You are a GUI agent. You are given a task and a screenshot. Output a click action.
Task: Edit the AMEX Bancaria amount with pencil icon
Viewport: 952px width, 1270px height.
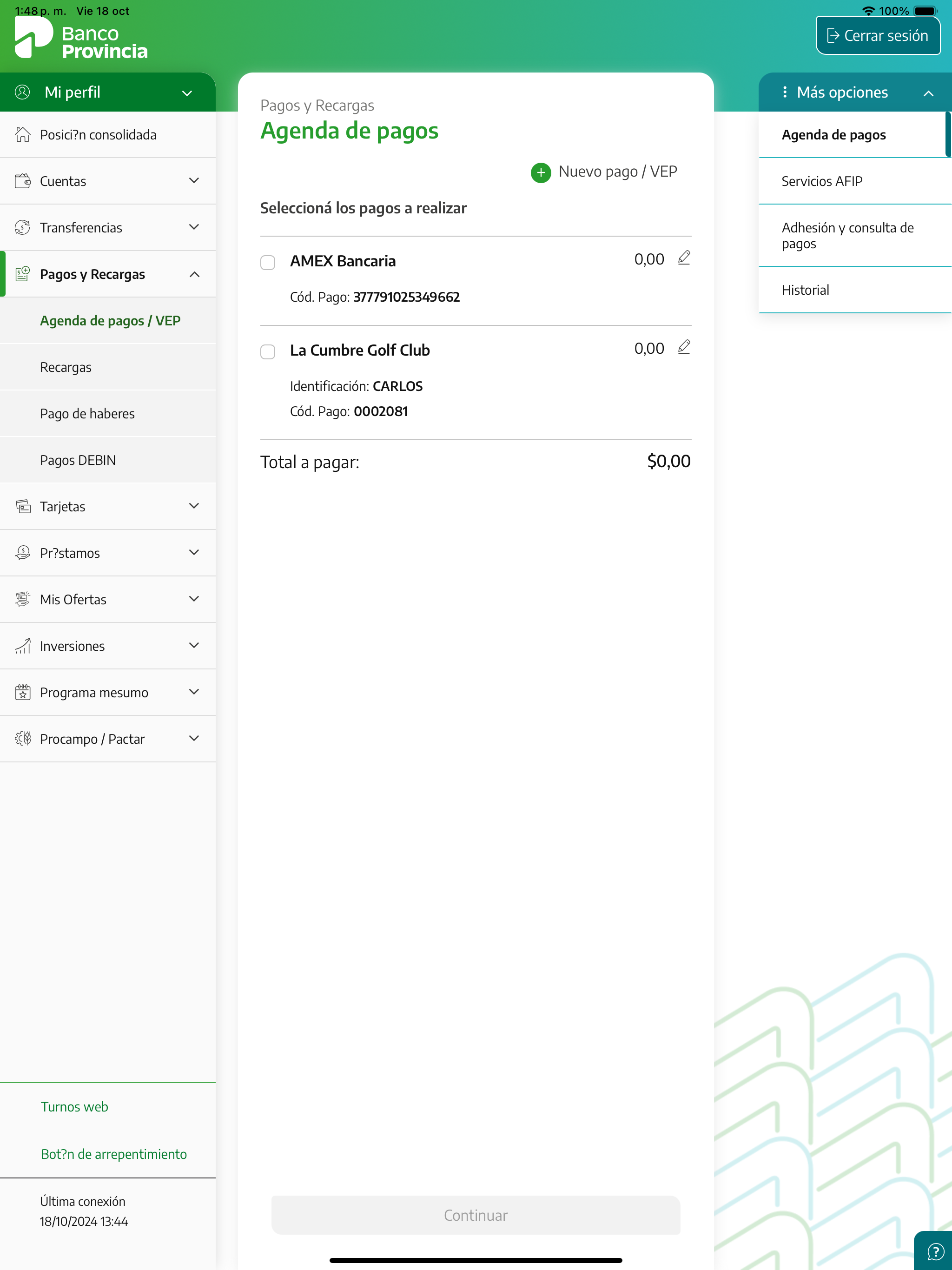[684, 258]
